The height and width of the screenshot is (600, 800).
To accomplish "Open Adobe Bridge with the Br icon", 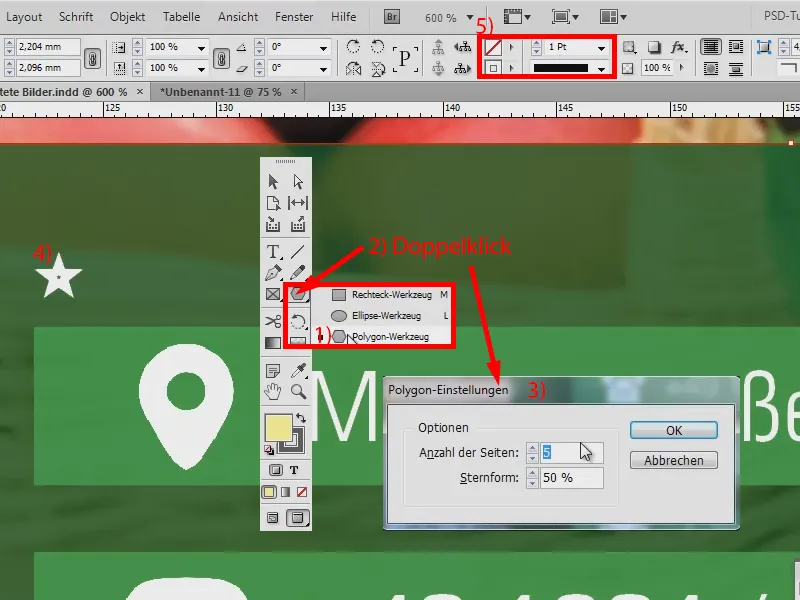I will [392, 17].
